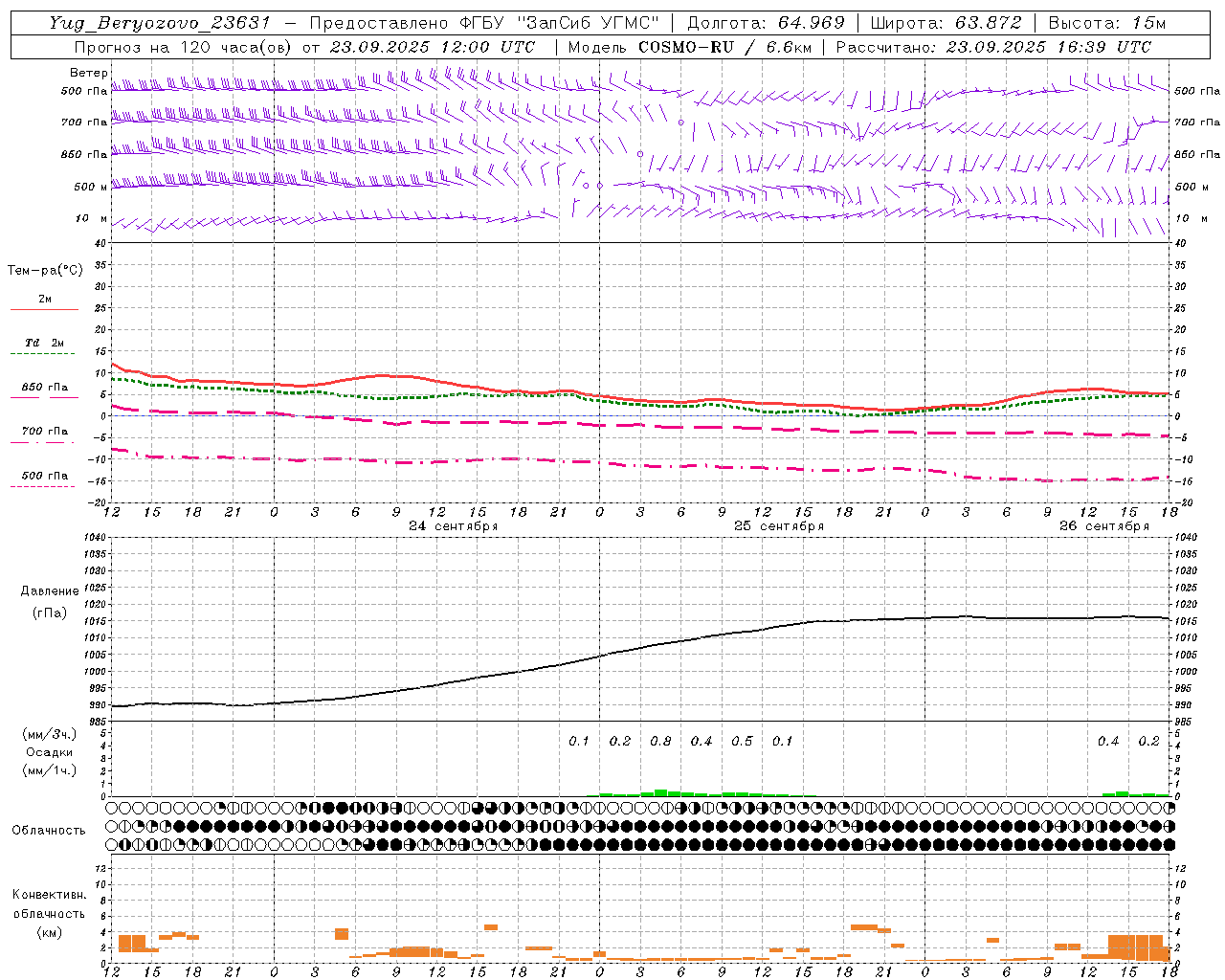
Task: Click the 700 гПа label in temperature legend
Action: (x=45, y=432)
